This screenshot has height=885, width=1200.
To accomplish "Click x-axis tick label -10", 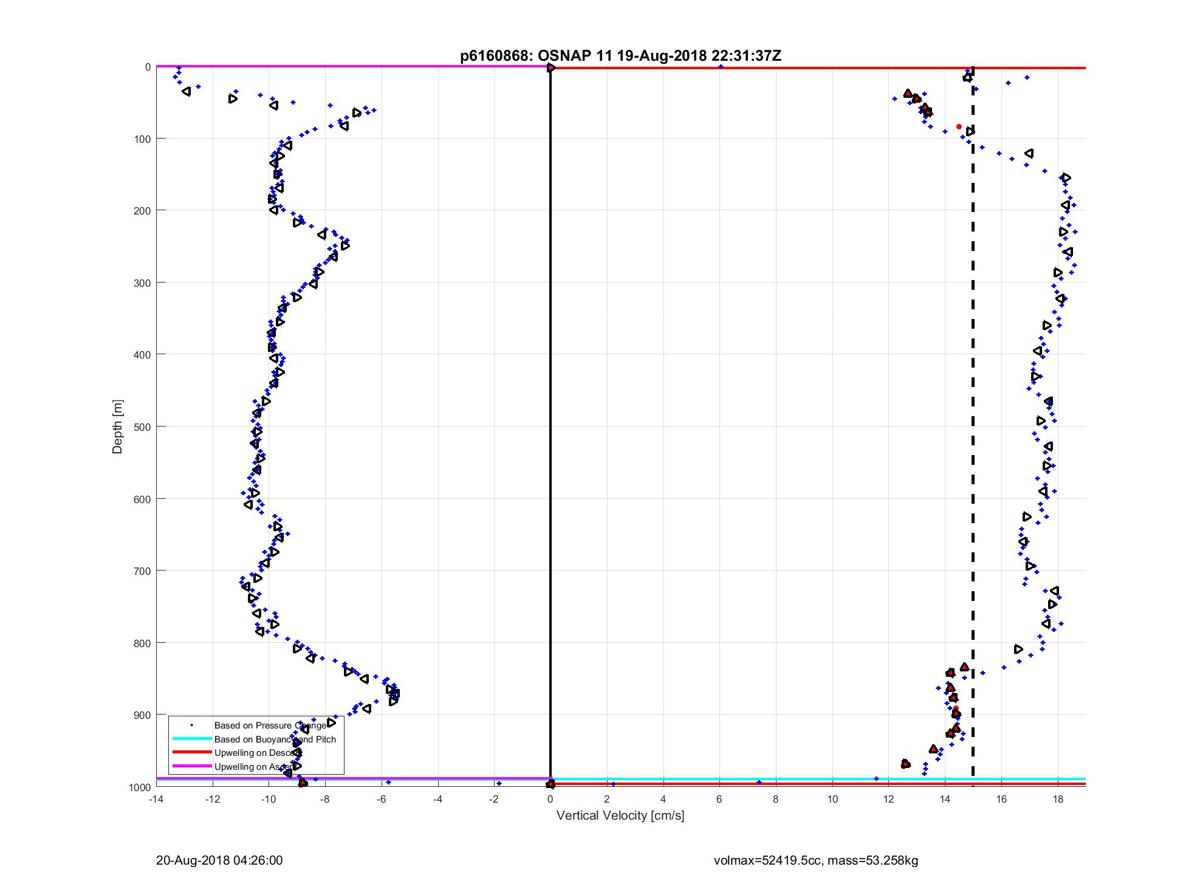I will pos(268,799).
